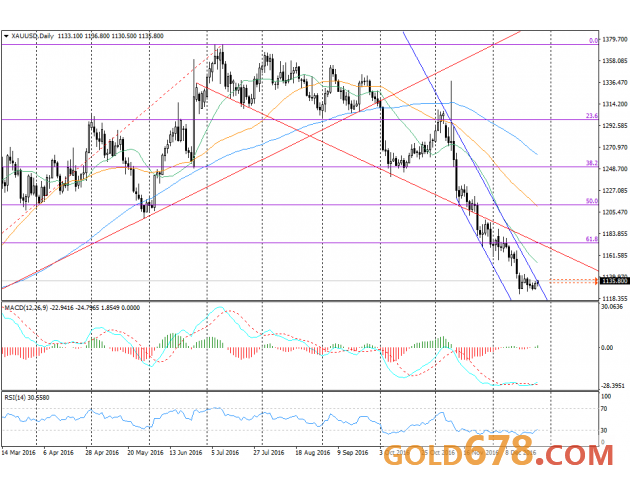Screen dimensions: 630x490
Task: Click the MACD(12,26,9) indicator label
Action: click(25, 308)
